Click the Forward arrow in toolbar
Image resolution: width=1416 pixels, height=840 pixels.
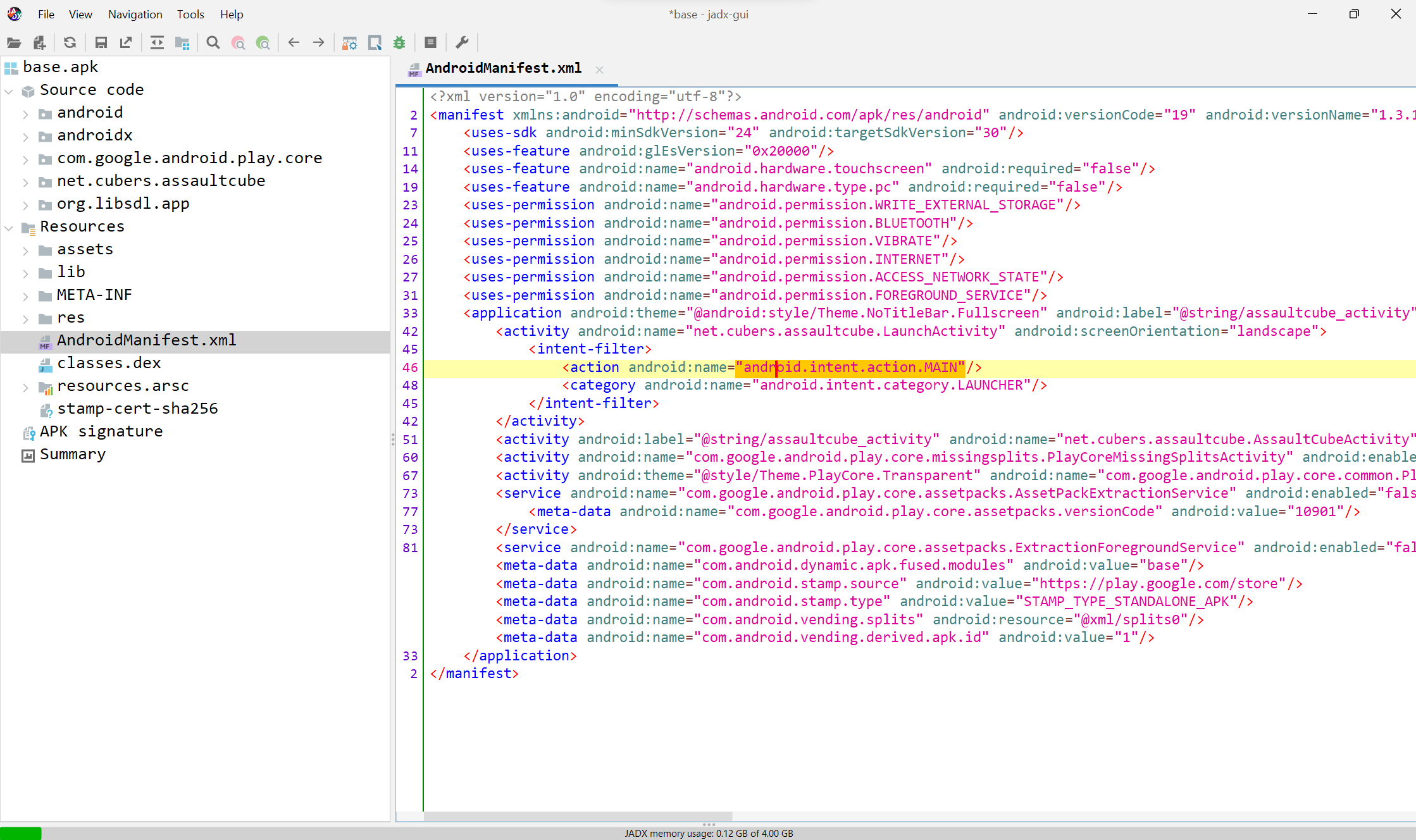pyautogui.click(x=319, y=43)
